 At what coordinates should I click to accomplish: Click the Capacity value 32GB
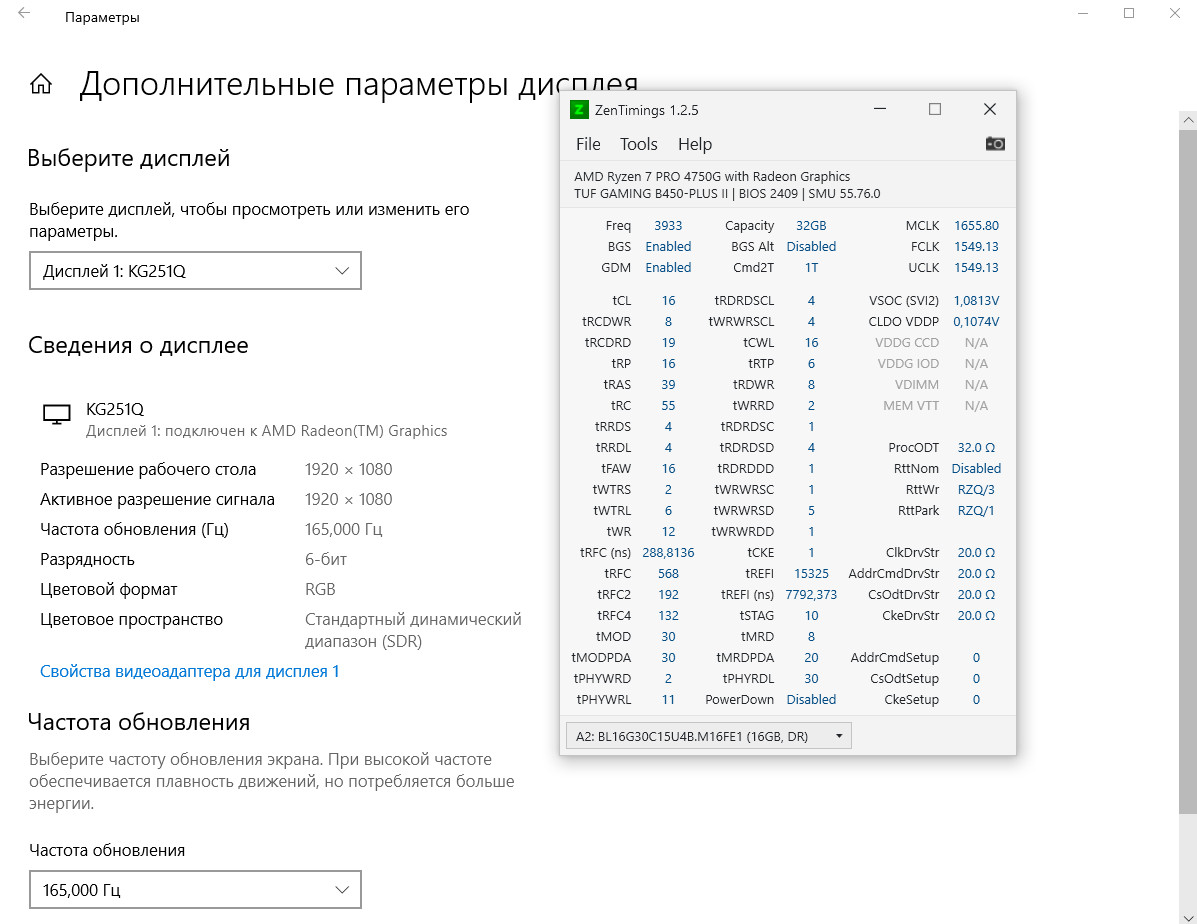[x=811, y=225]
